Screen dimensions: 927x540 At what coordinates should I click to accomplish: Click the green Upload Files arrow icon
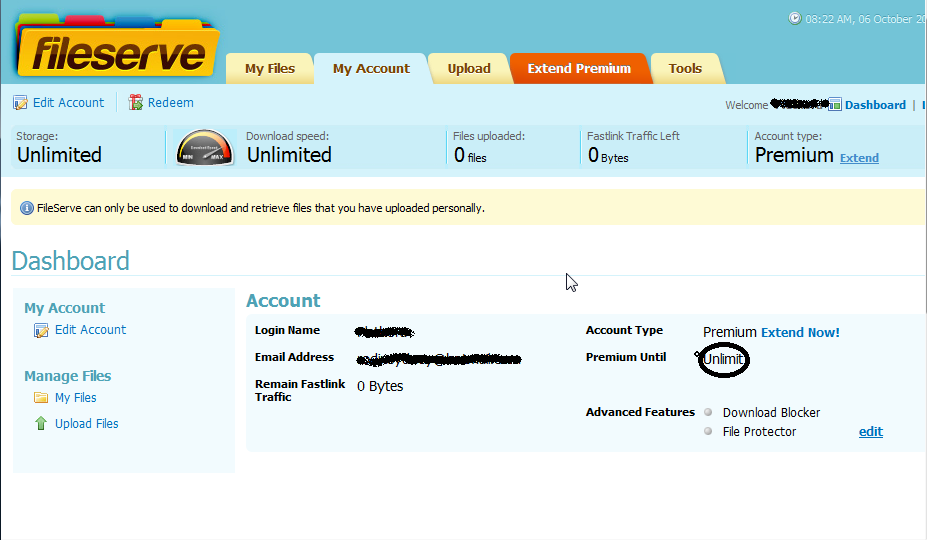click(x=41, y=423)
